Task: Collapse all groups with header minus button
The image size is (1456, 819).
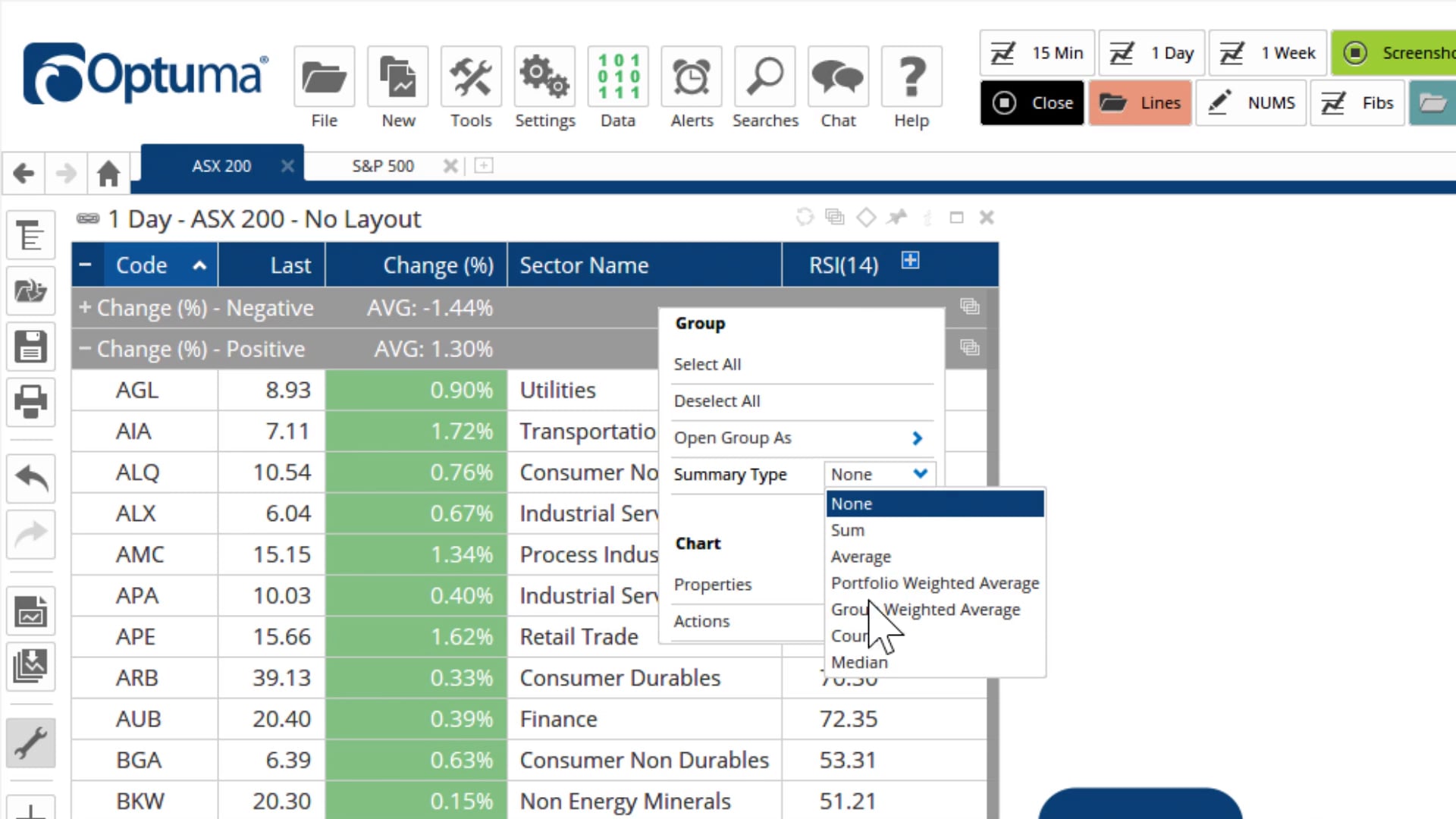Action: 86,265
